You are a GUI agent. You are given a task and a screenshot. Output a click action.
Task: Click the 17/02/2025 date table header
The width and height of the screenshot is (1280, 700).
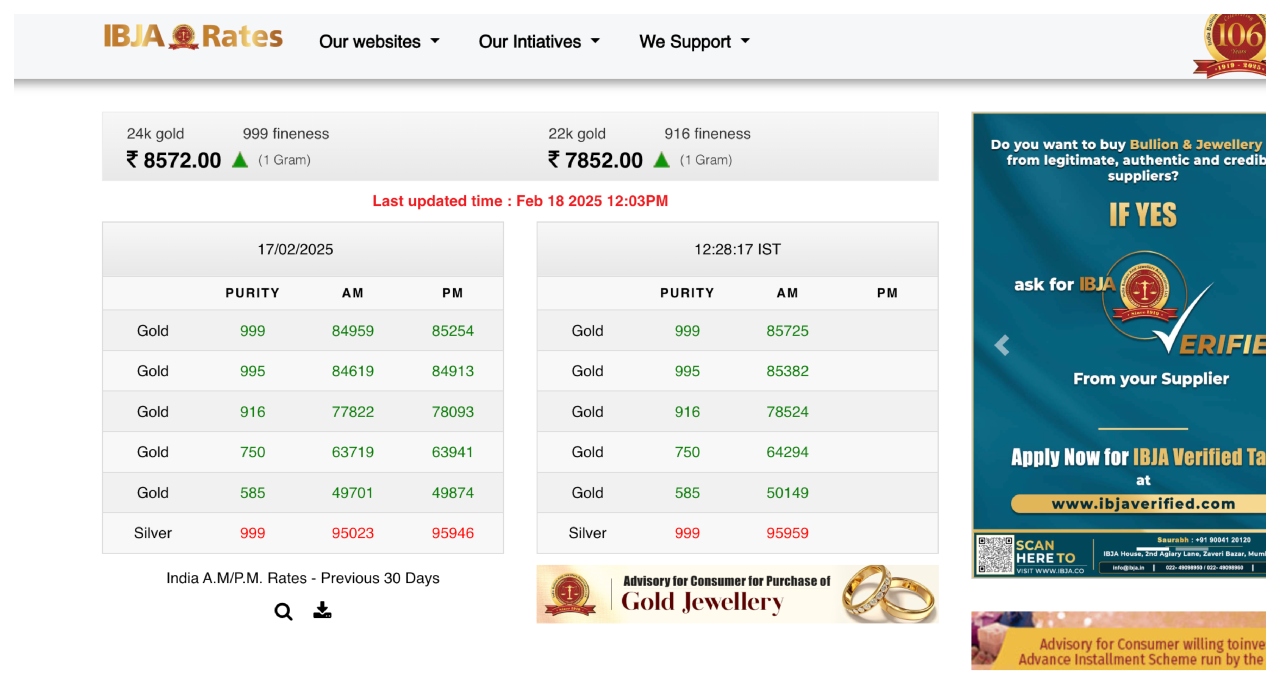(295, 249)
